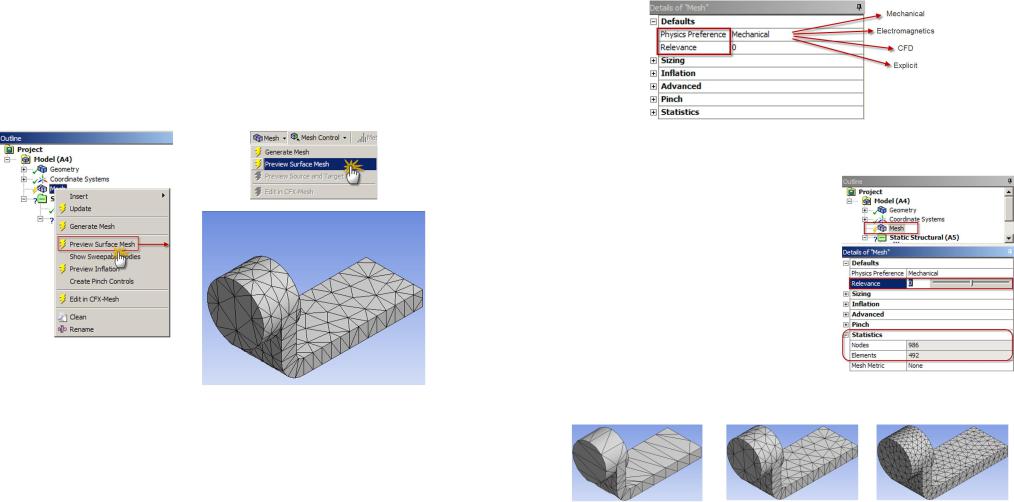Expand Advanced in blue-titled Details panel
The width and height of the screenshot is (1014, 502).
(847, 314)
